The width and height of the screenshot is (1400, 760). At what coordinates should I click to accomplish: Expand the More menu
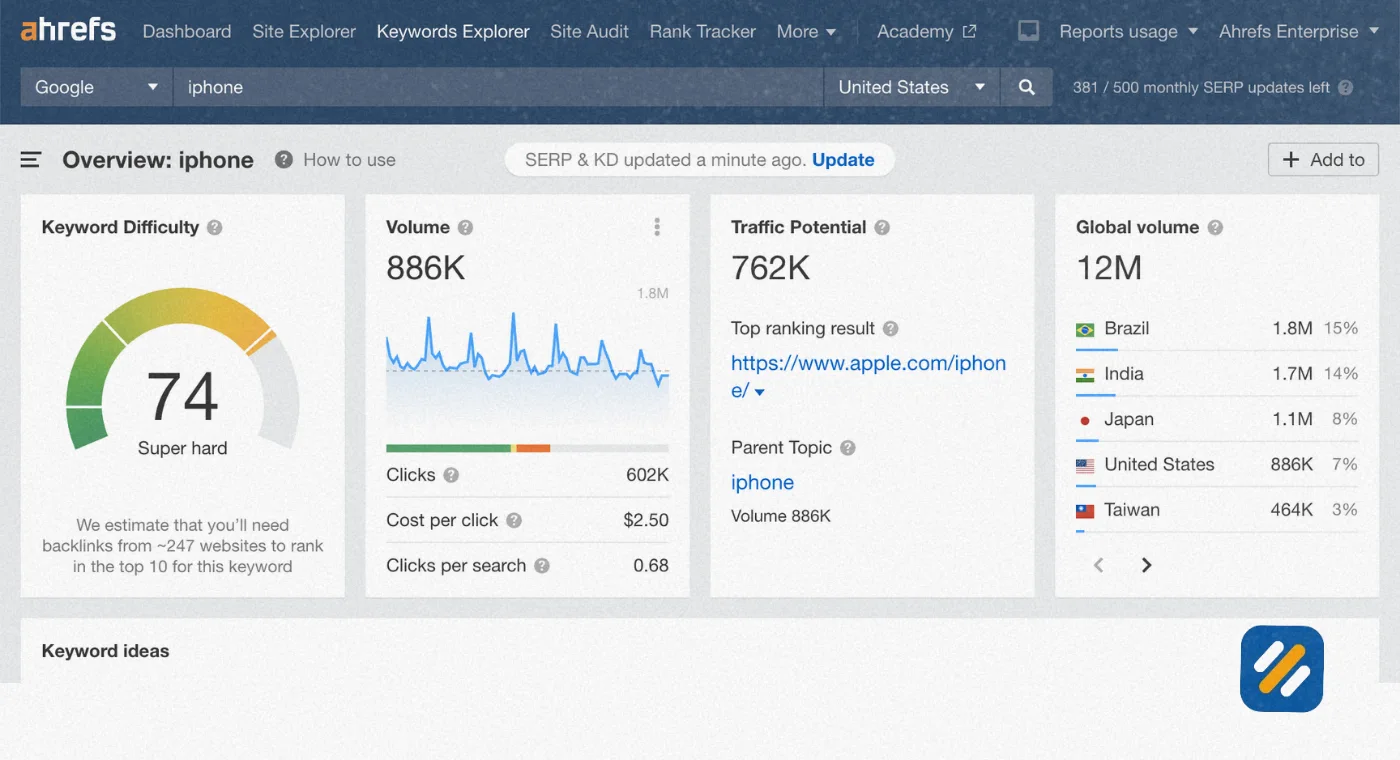(806, 31)
